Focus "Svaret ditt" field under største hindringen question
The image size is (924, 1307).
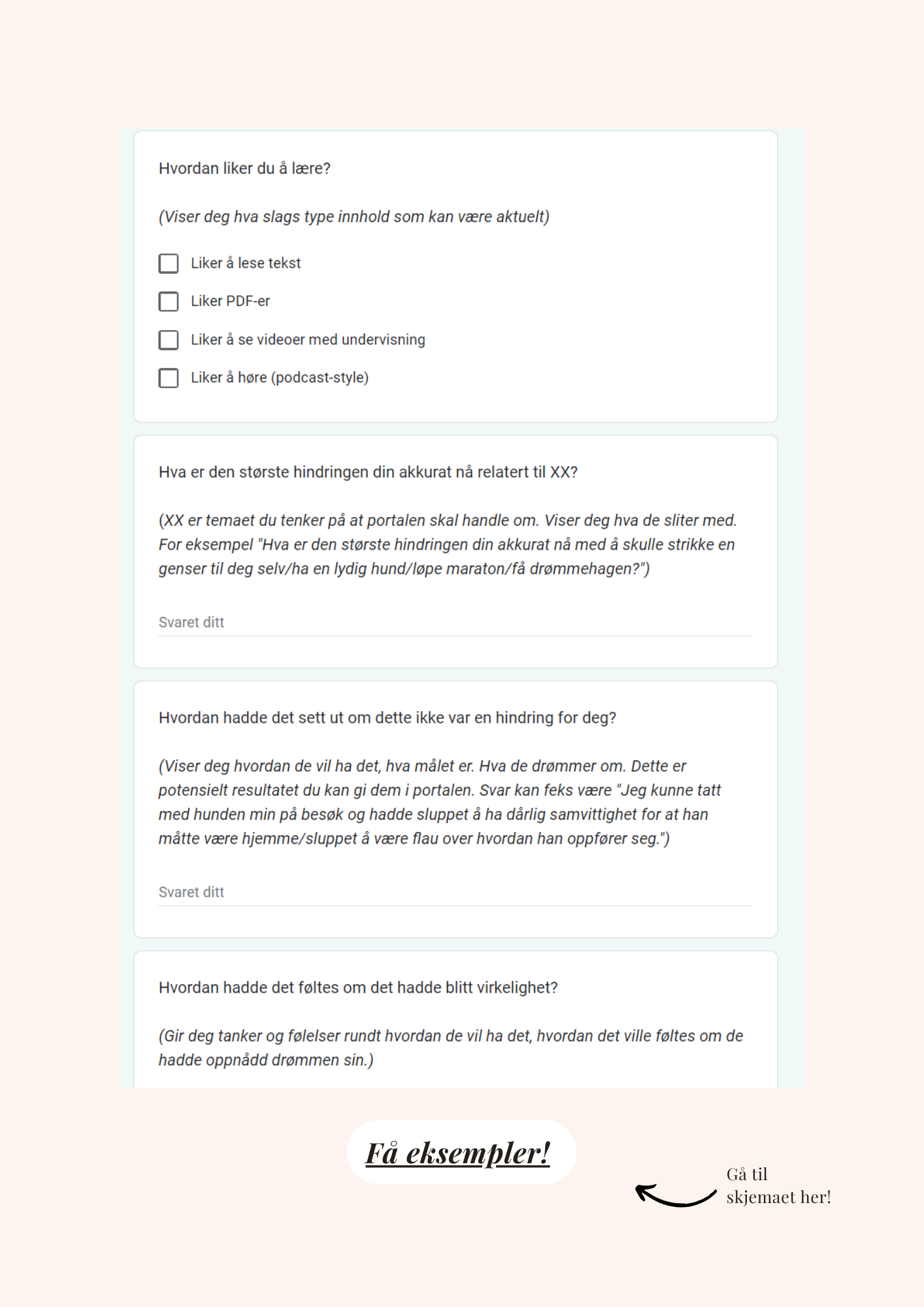coord(455,623)
